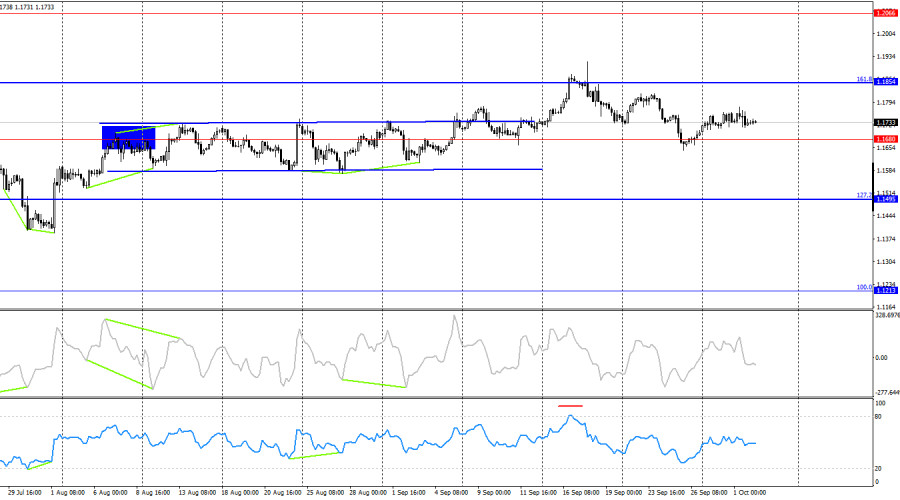
Task: Select the 127.2 Fibonacci level label
Action: pyautogui.click(x=863, y=195)
